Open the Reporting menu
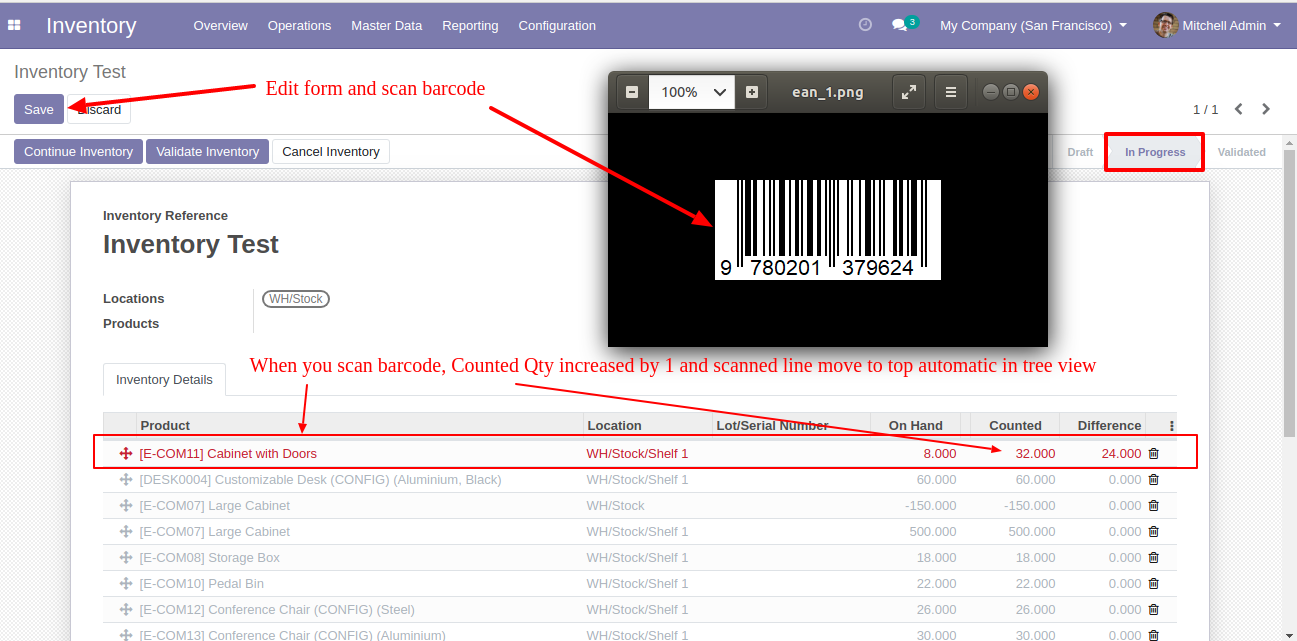This screenshot has height=641, width=1297. pos(470,26)
